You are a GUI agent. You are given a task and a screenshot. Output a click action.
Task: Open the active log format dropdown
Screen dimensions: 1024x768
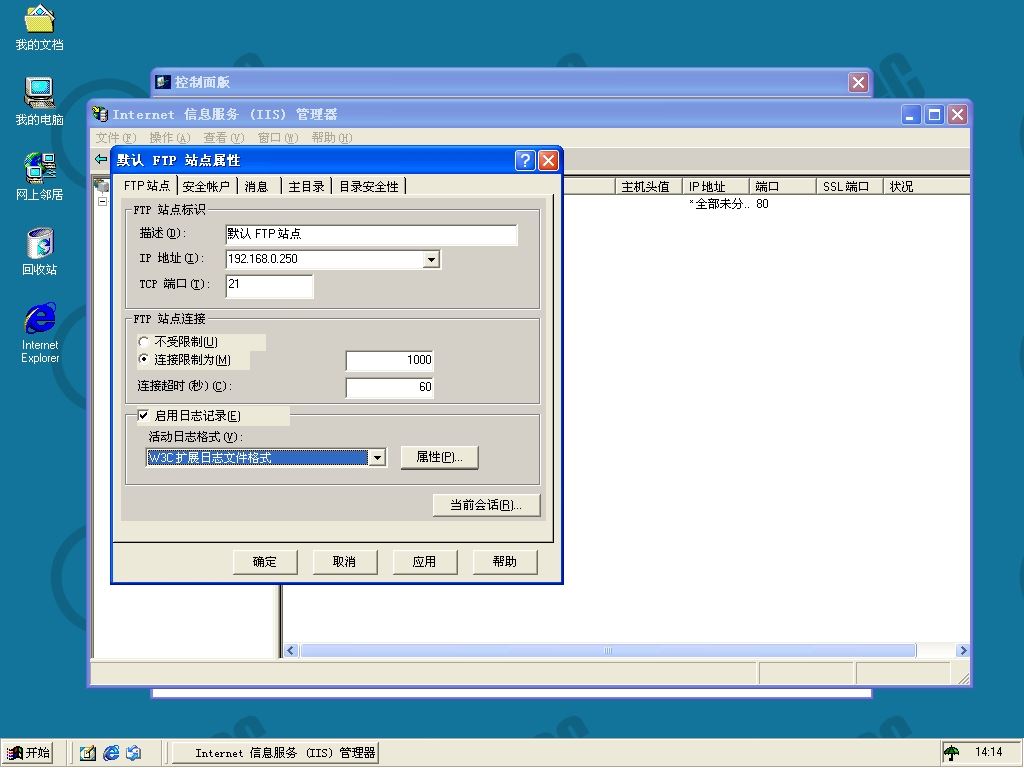tap(377, 458)
